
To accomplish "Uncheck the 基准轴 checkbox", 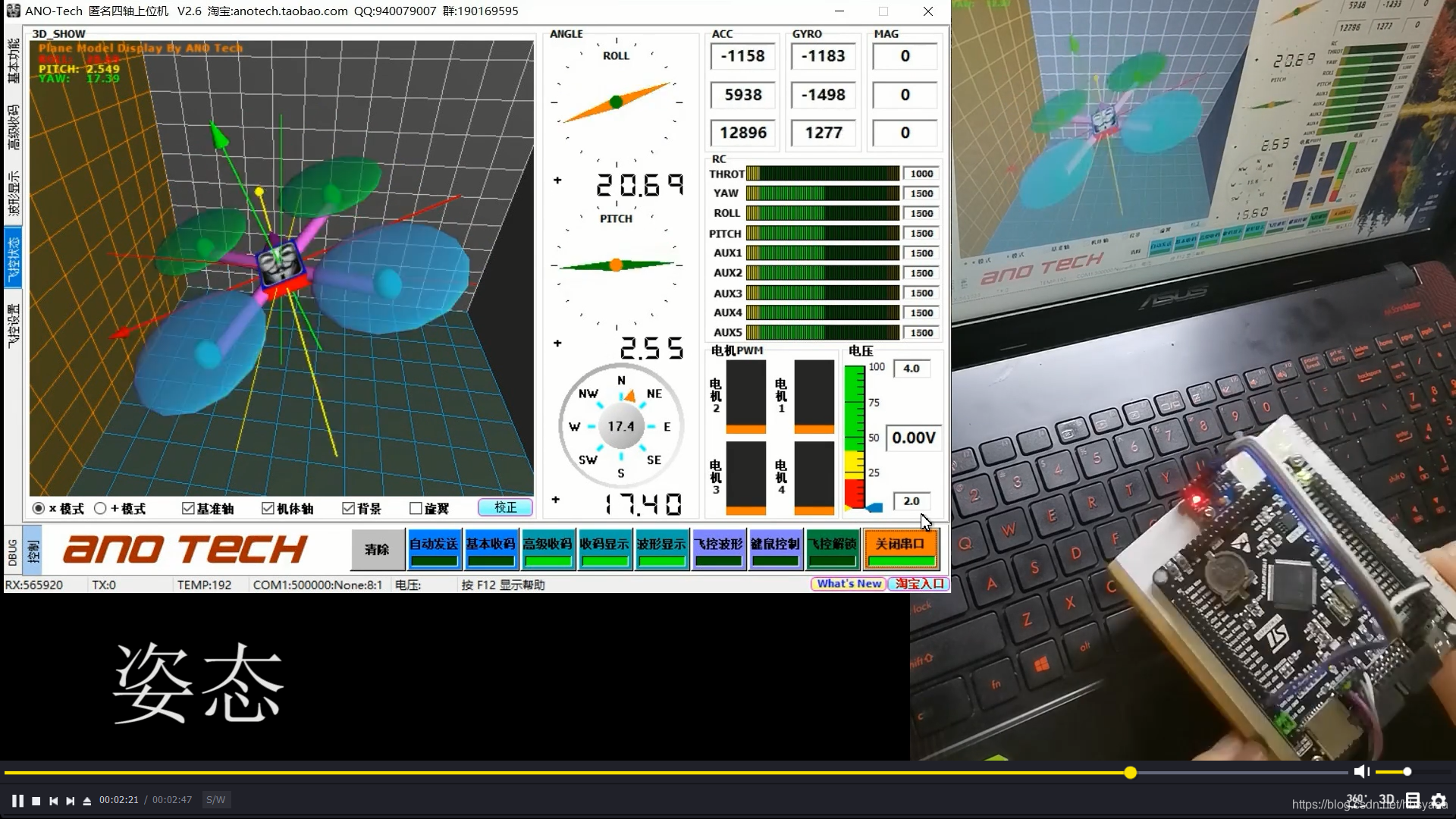I will pos(188,509).
